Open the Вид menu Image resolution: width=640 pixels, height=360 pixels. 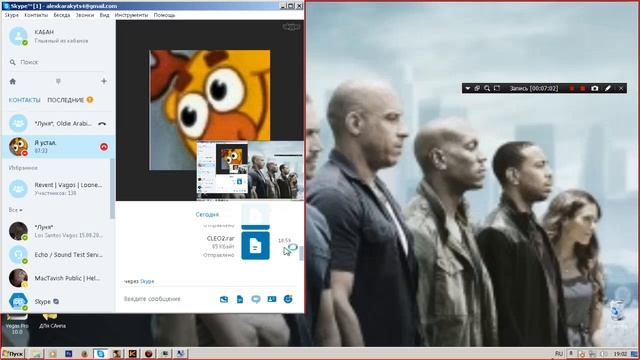pyautogui.click(x=104, y=15)
